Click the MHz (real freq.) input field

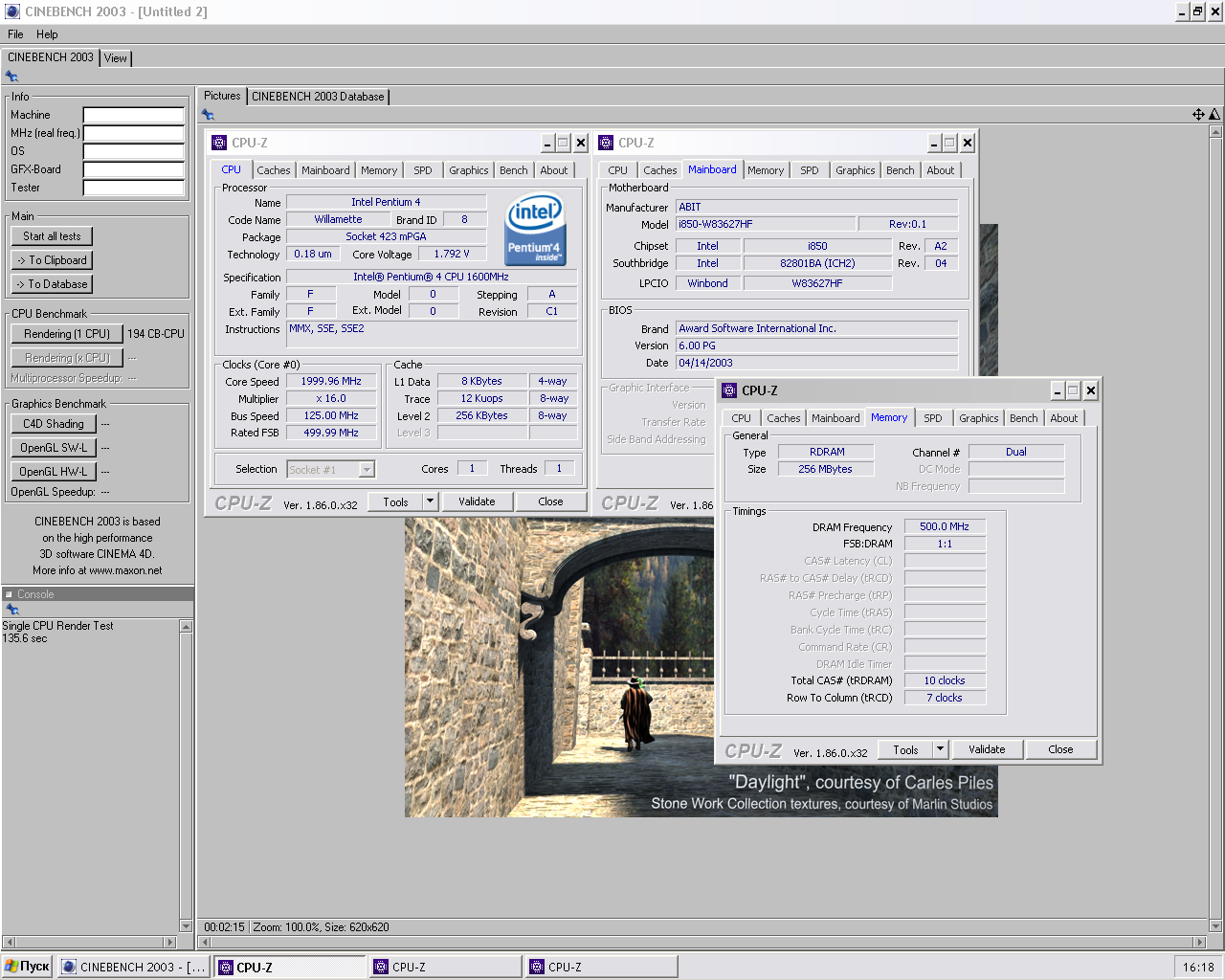tap(134, 133)
